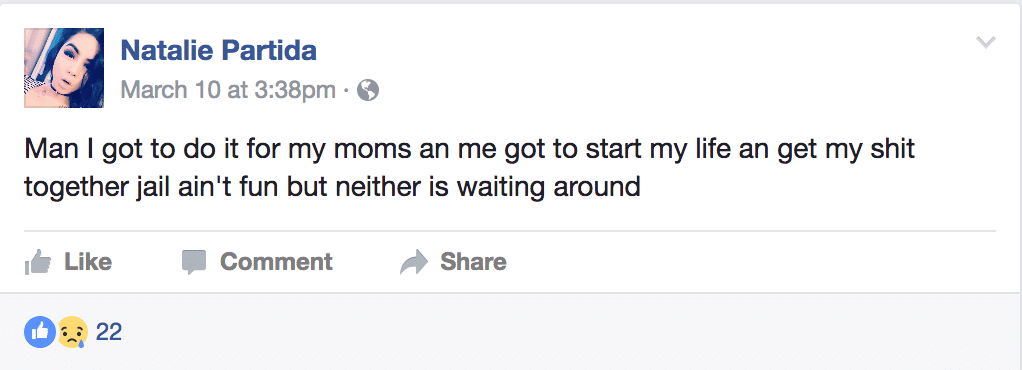Visit the Natalie Partida profile name link
Image resolution: width=1022 pixels, height=370 pixels.
[218, 50]
